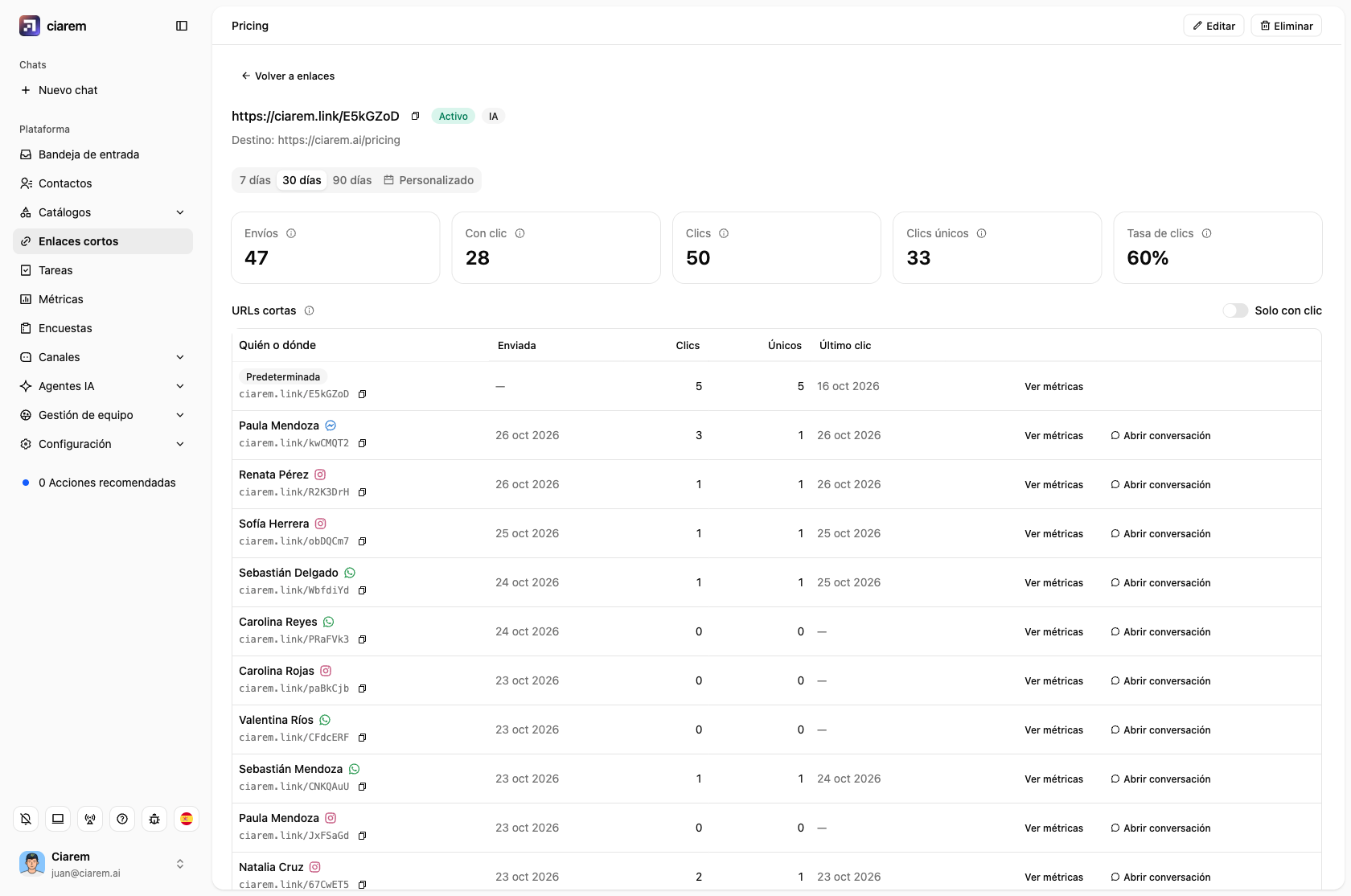1351x896 pixels.
Task: Go back via Volver a enlaces
Action: click(x=288, y=76)
